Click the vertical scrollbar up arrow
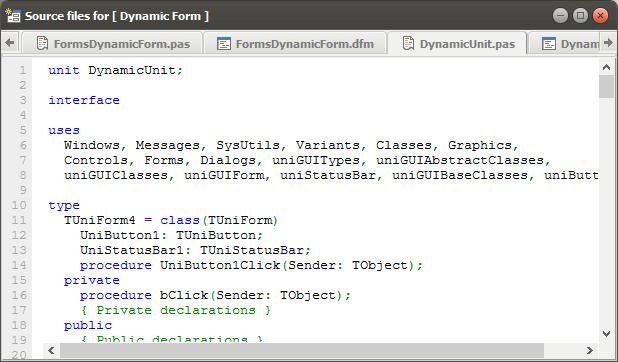Screen dimensions: 618x362 coord(607,67)
